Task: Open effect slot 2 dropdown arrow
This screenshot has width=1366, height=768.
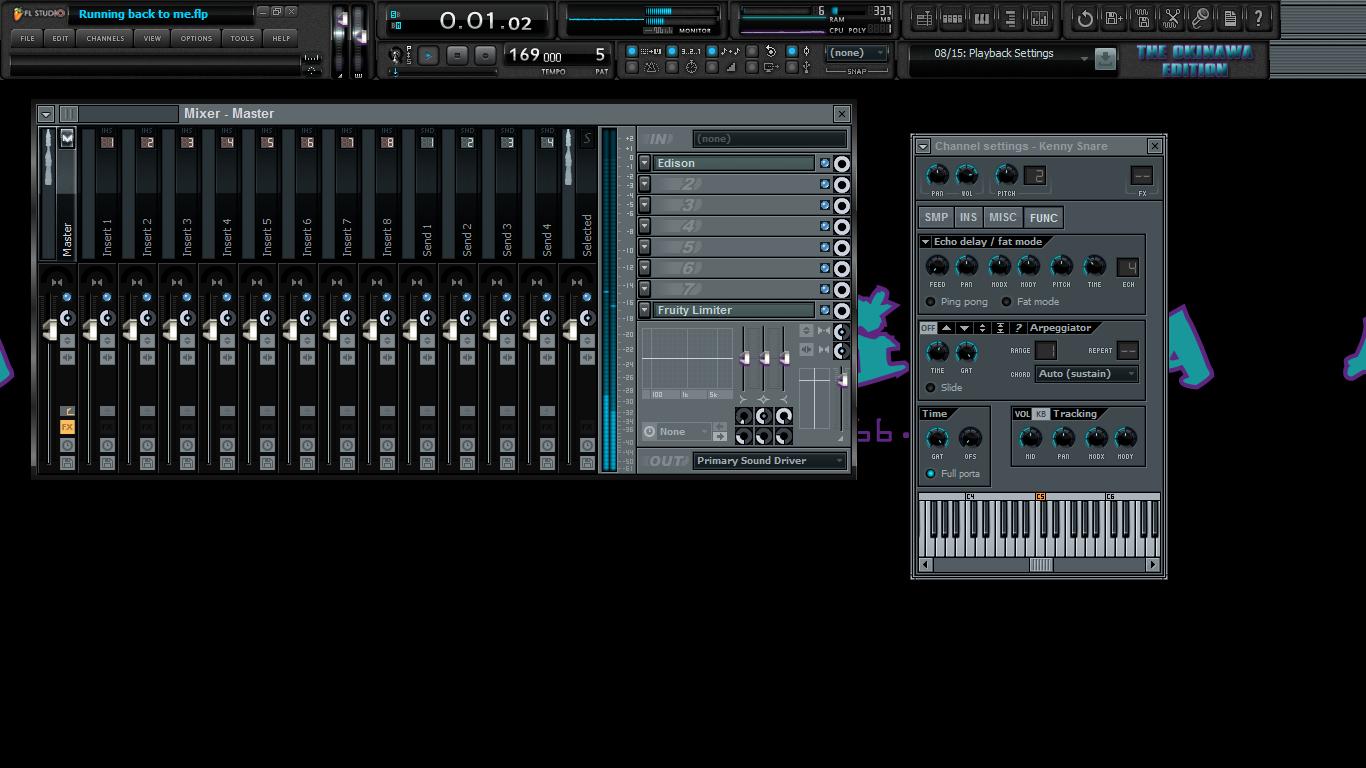Action: [645, 185]
